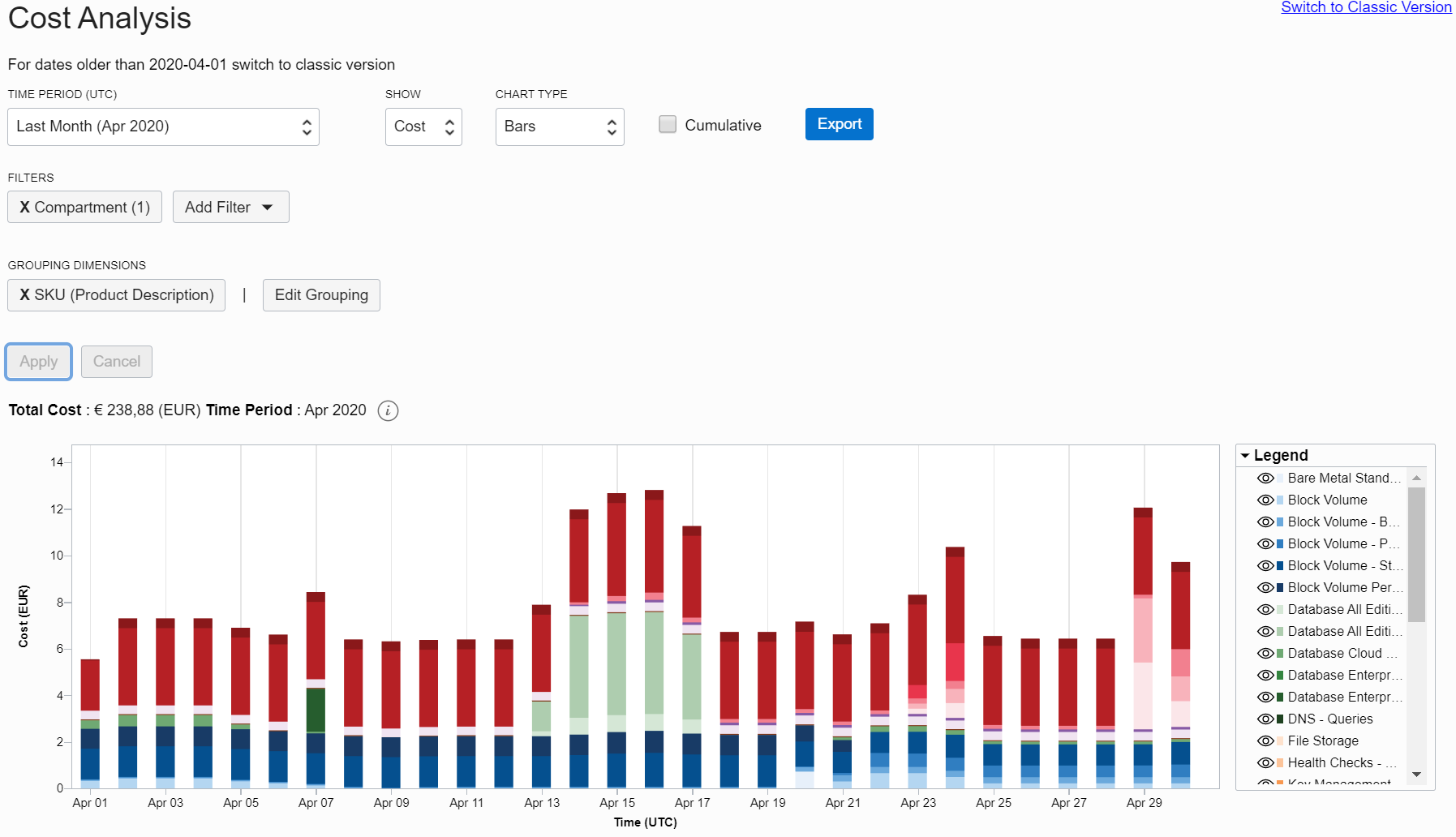This screenshot has width=1456, height=837.
Task: Collapse the Legend panel
Action: coord(1246,455)
